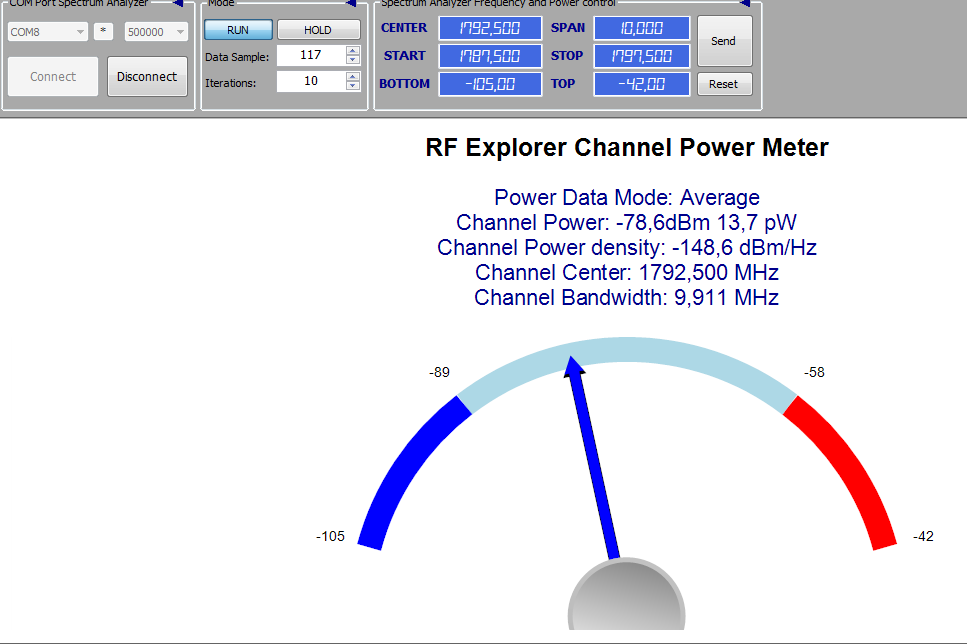Viewport: 967px width, 644px height.
Task: Click the Disconnect button
Action: point(147,76)
